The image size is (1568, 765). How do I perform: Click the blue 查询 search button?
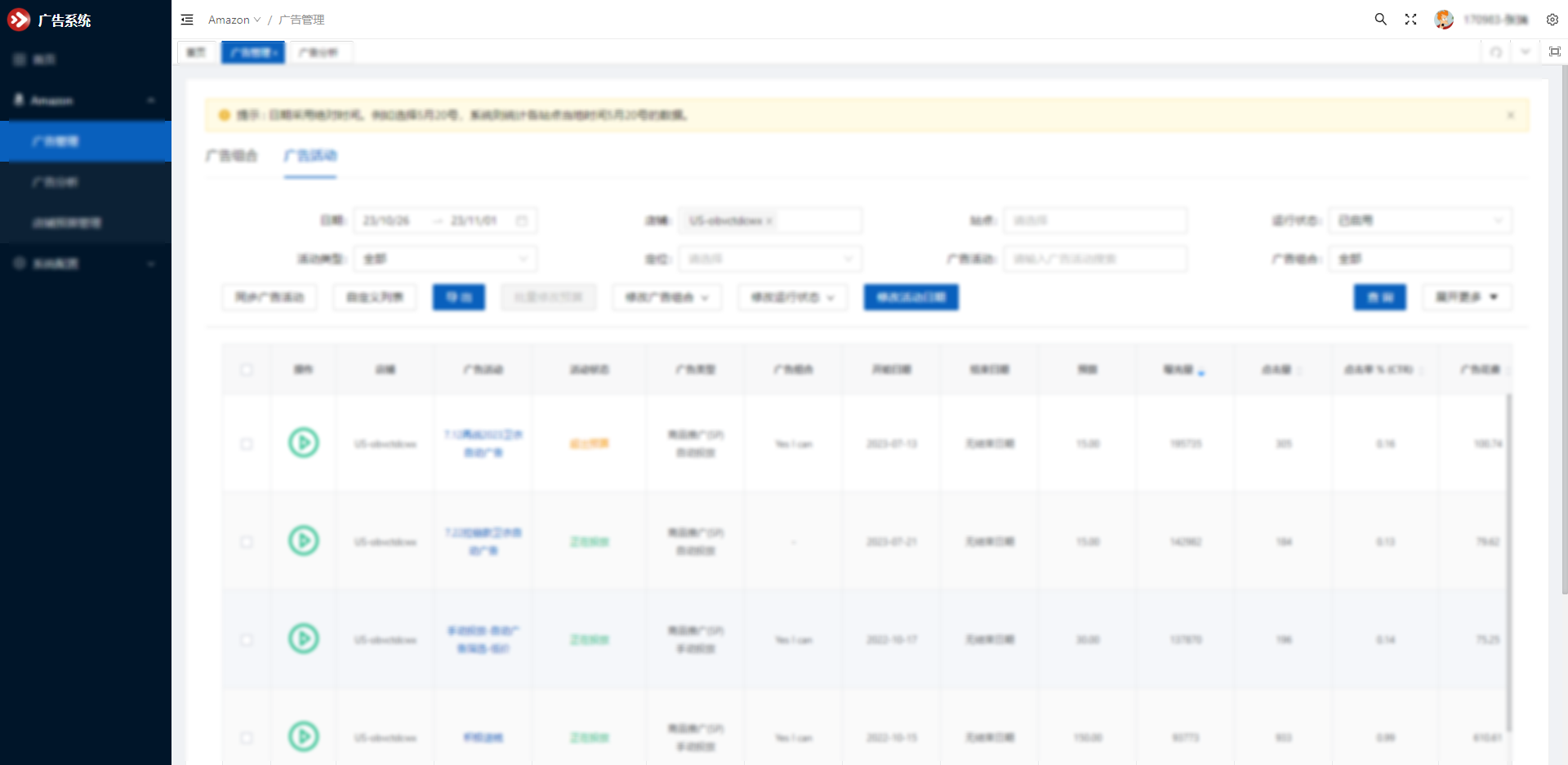[1379, 297]
